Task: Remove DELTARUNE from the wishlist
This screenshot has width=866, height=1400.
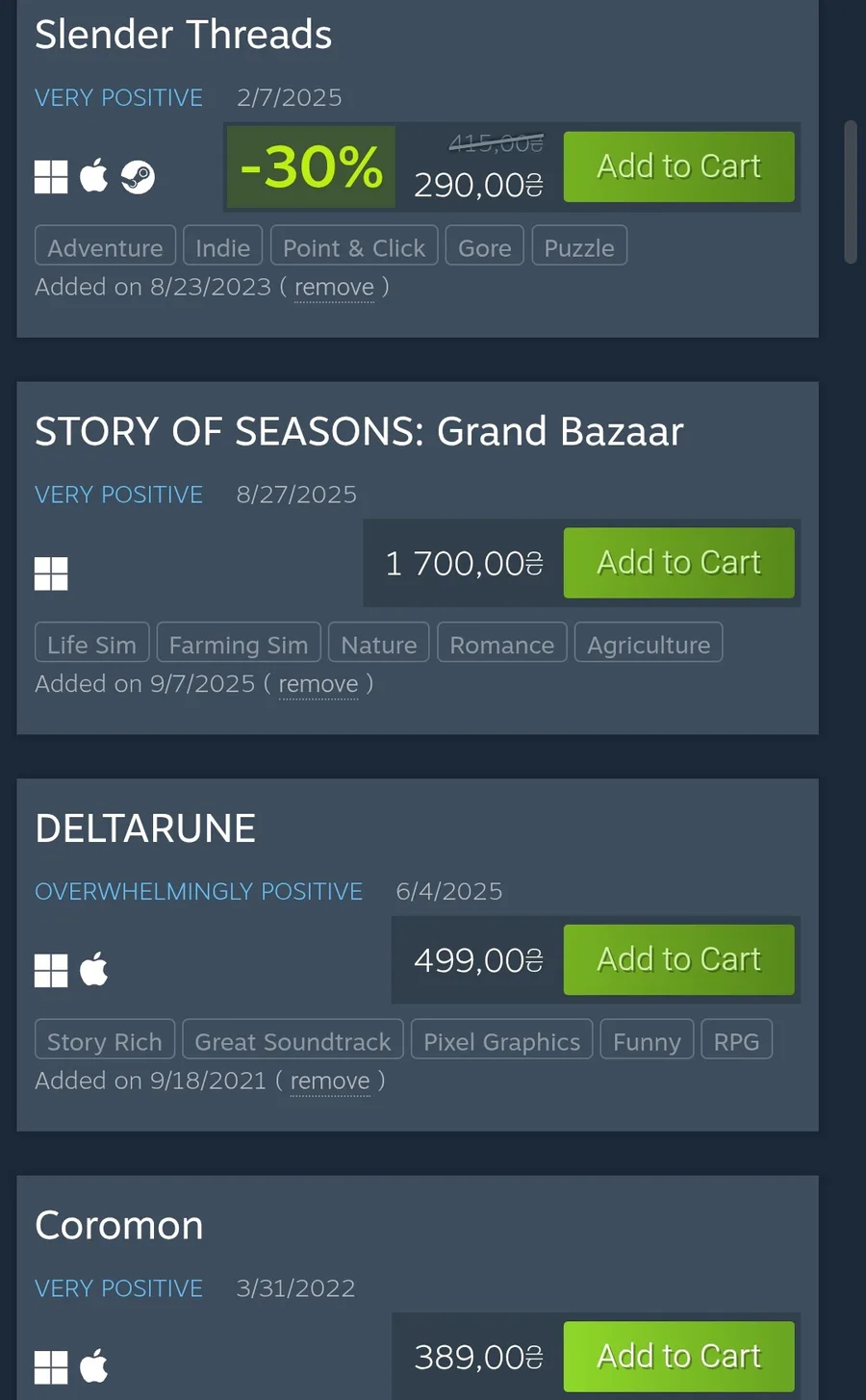Action: click(330, 1081)
